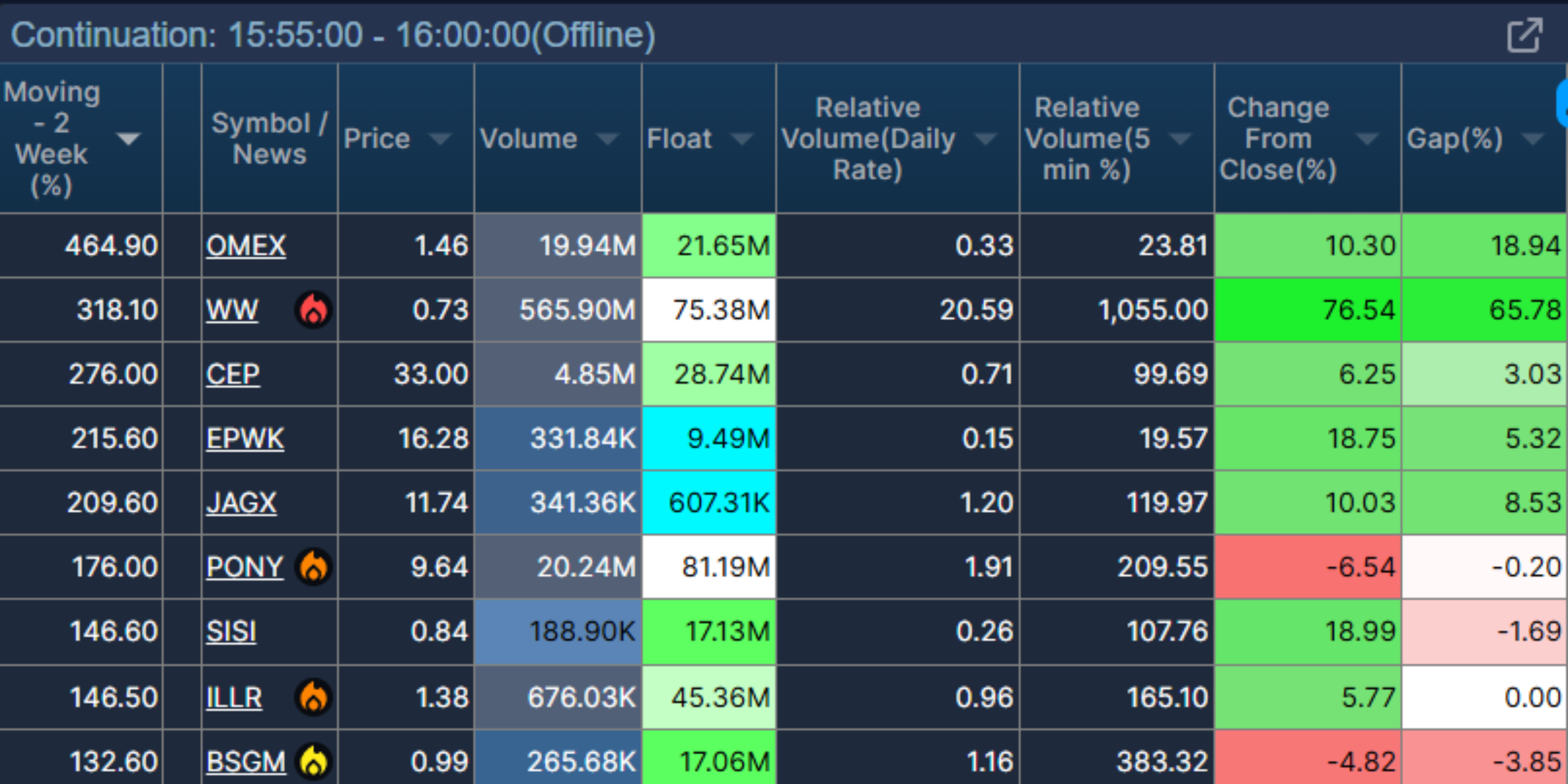
Task: Select JAGX float cell 607.31K
Action: 709,503
